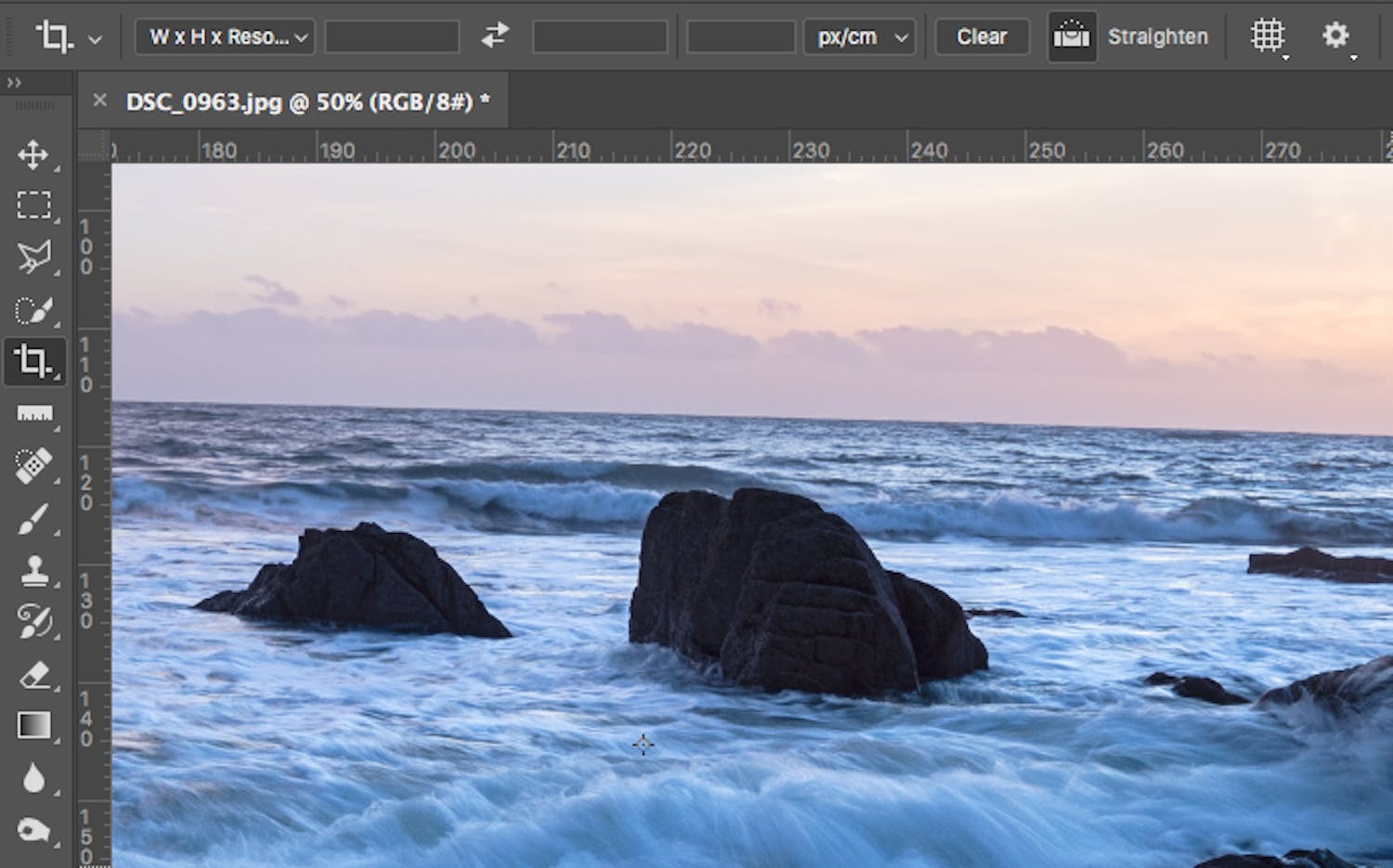This screenshot has height=868, width=1393.
Task: Switch to the DSC_0963.jpg document tab
Action: point(306,102)
